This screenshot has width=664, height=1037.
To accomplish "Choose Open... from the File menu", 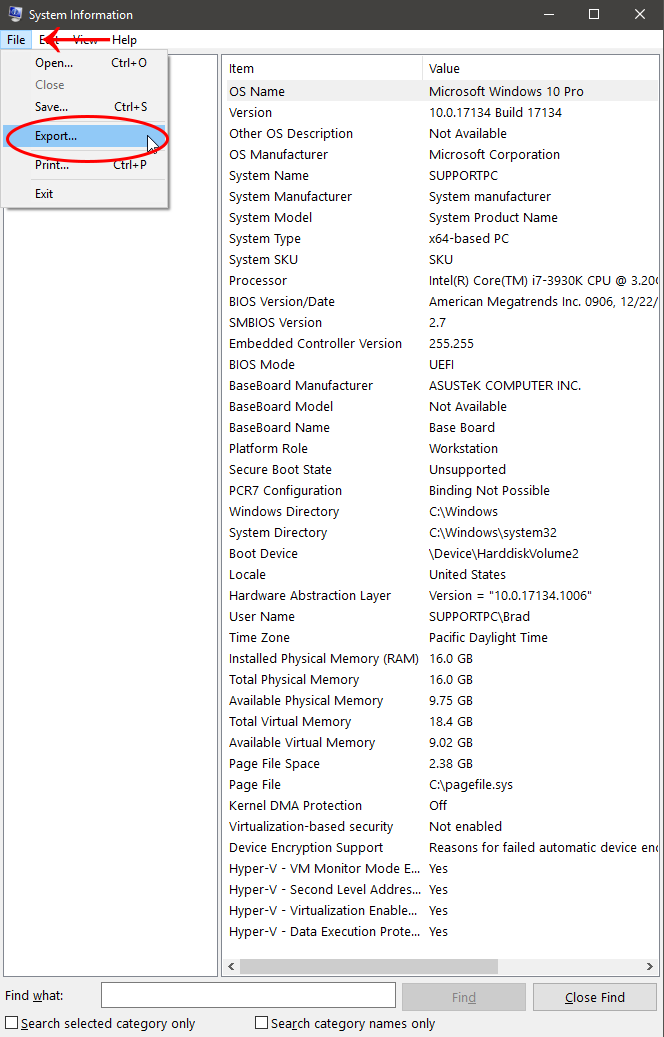I will tap(85, 63).
